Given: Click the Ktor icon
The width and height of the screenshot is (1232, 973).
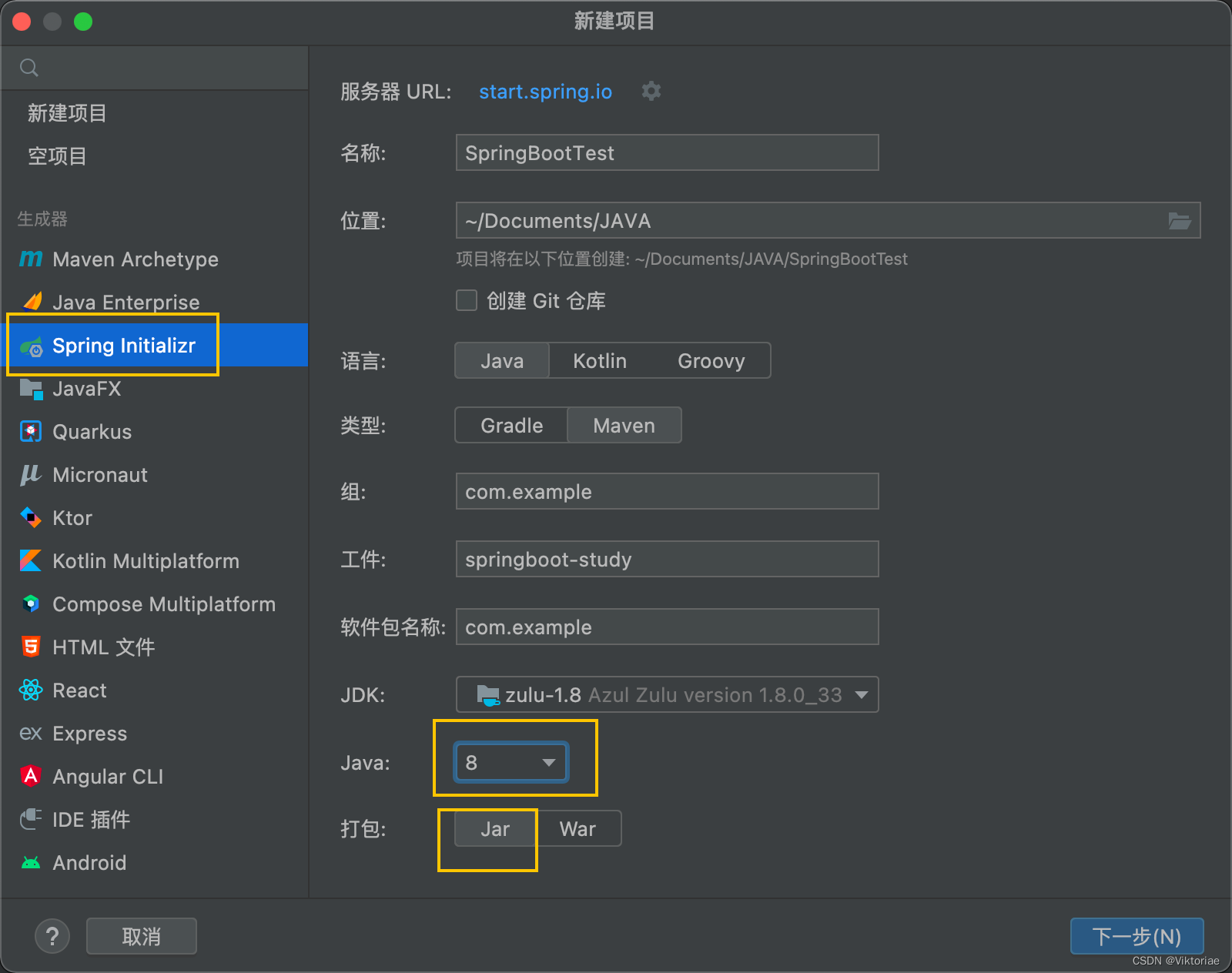Looking at the screenshot, I should click(31, 517).
